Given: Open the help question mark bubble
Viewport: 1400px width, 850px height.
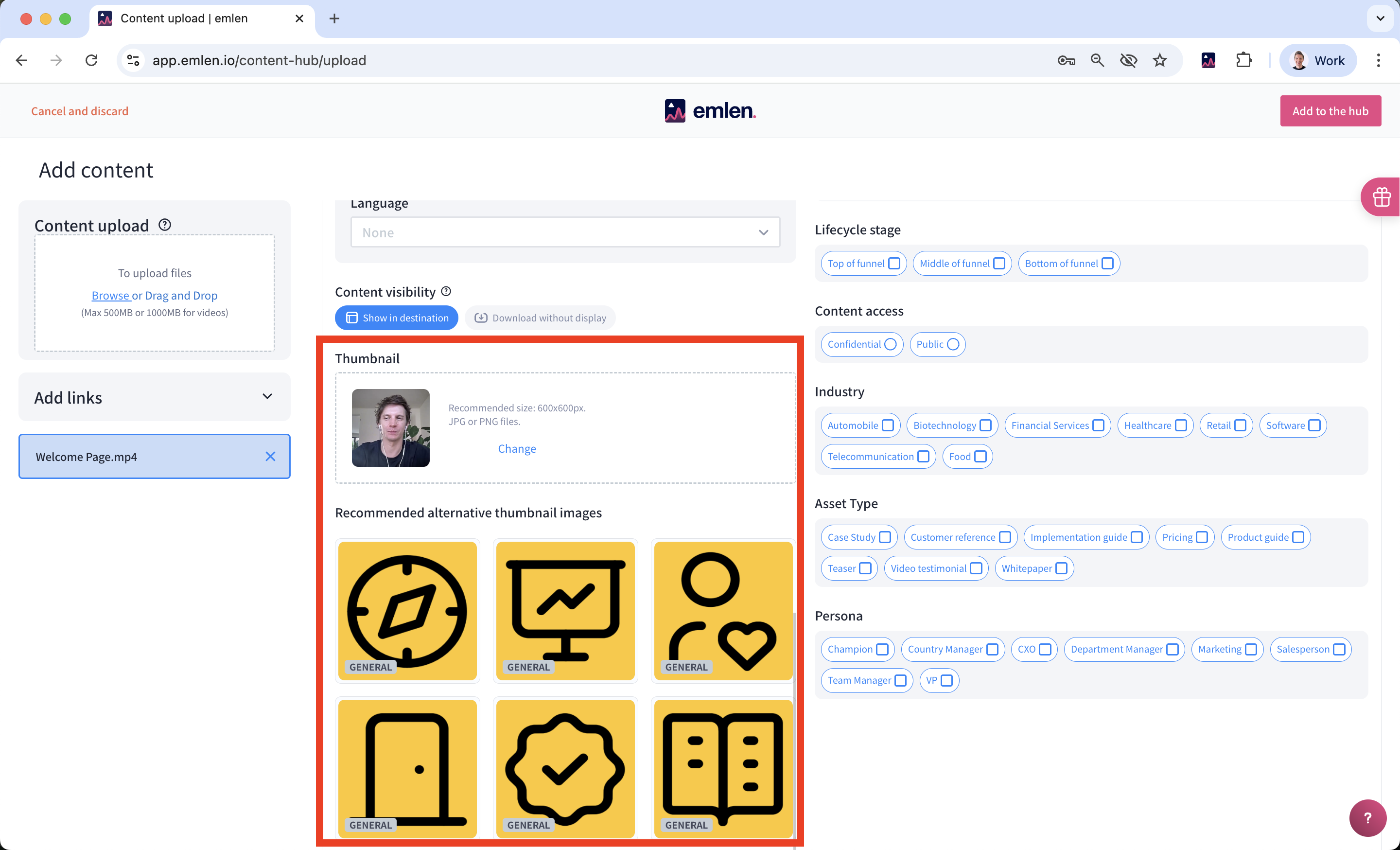Looking at the screenshot, I should [x=1367, y=817].
